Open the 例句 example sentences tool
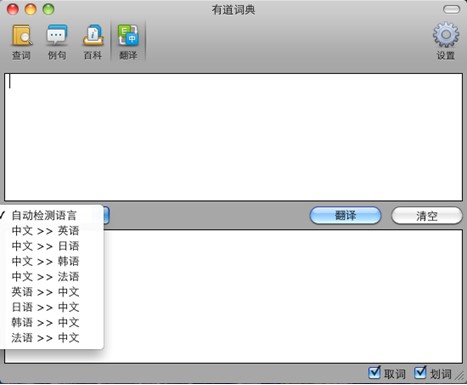Screen dimensions: 467x385 point(57,42)
